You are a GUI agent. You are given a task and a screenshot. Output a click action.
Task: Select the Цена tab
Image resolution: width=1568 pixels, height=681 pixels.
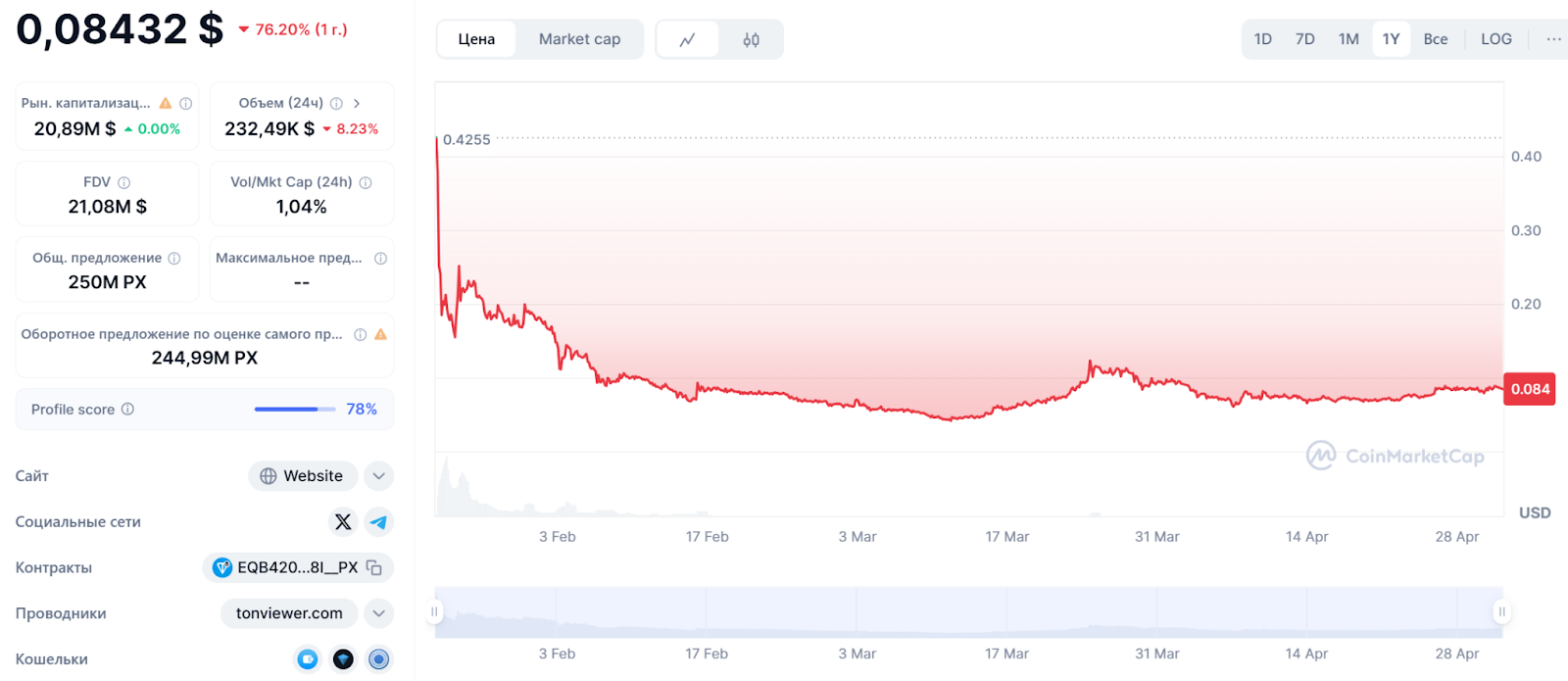tap(476, 39)
